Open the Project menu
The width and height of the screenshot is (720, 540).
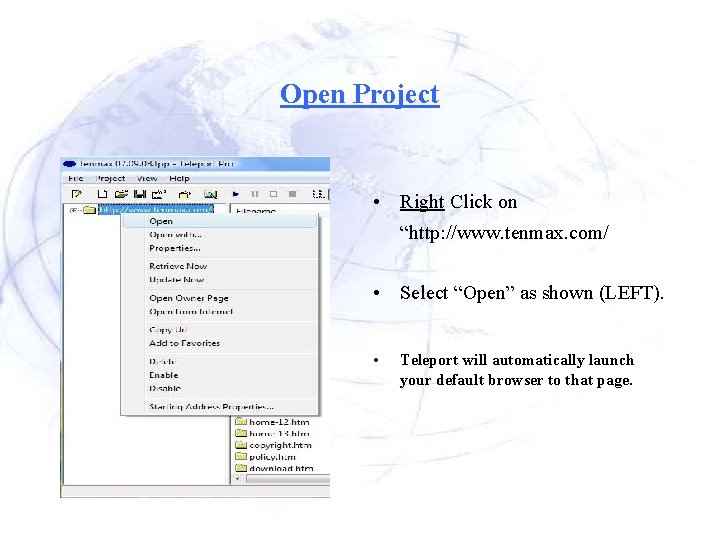(110, 178)
